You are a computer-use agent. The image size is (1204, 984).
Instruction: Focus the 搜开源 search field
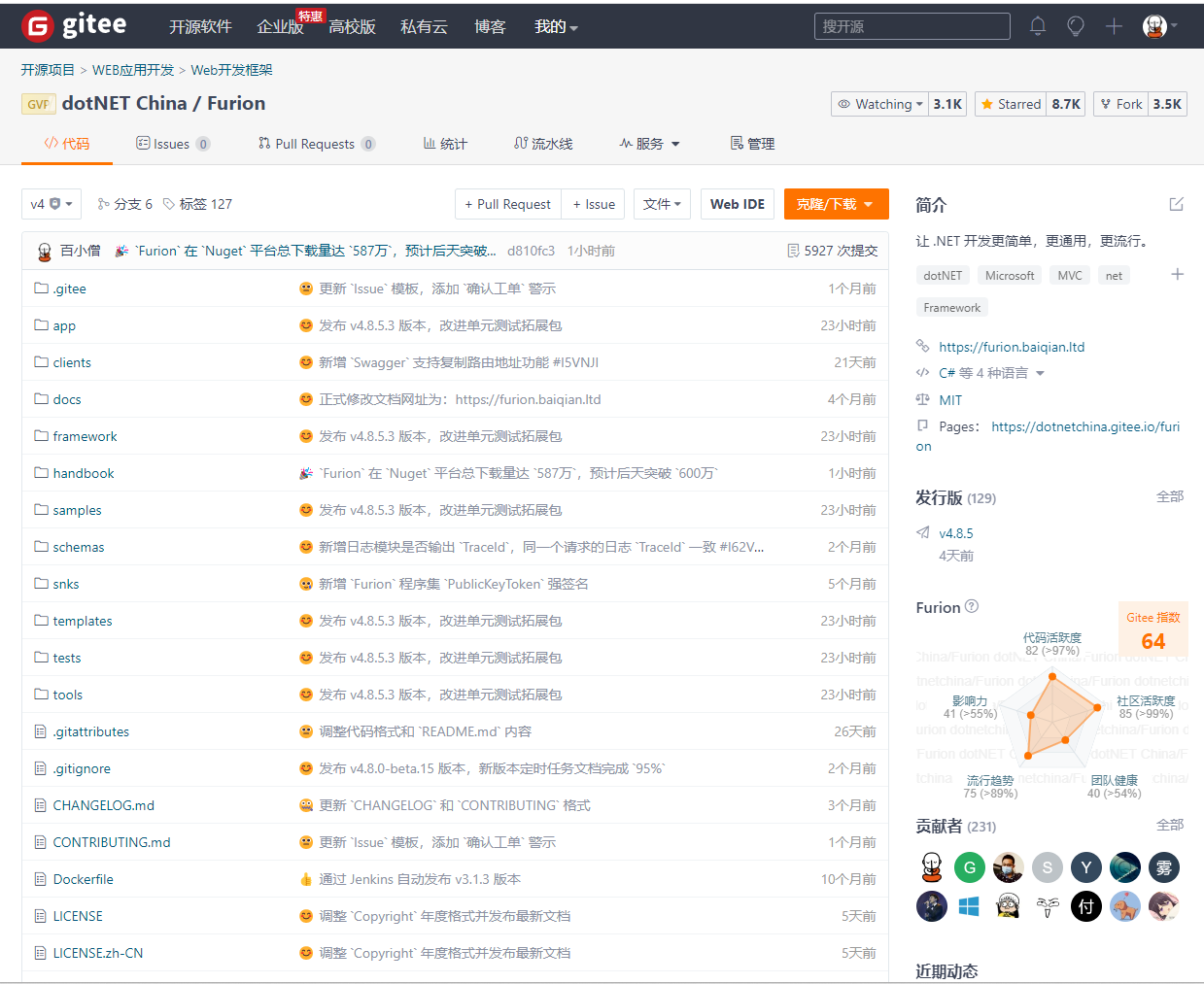(912, 26)
